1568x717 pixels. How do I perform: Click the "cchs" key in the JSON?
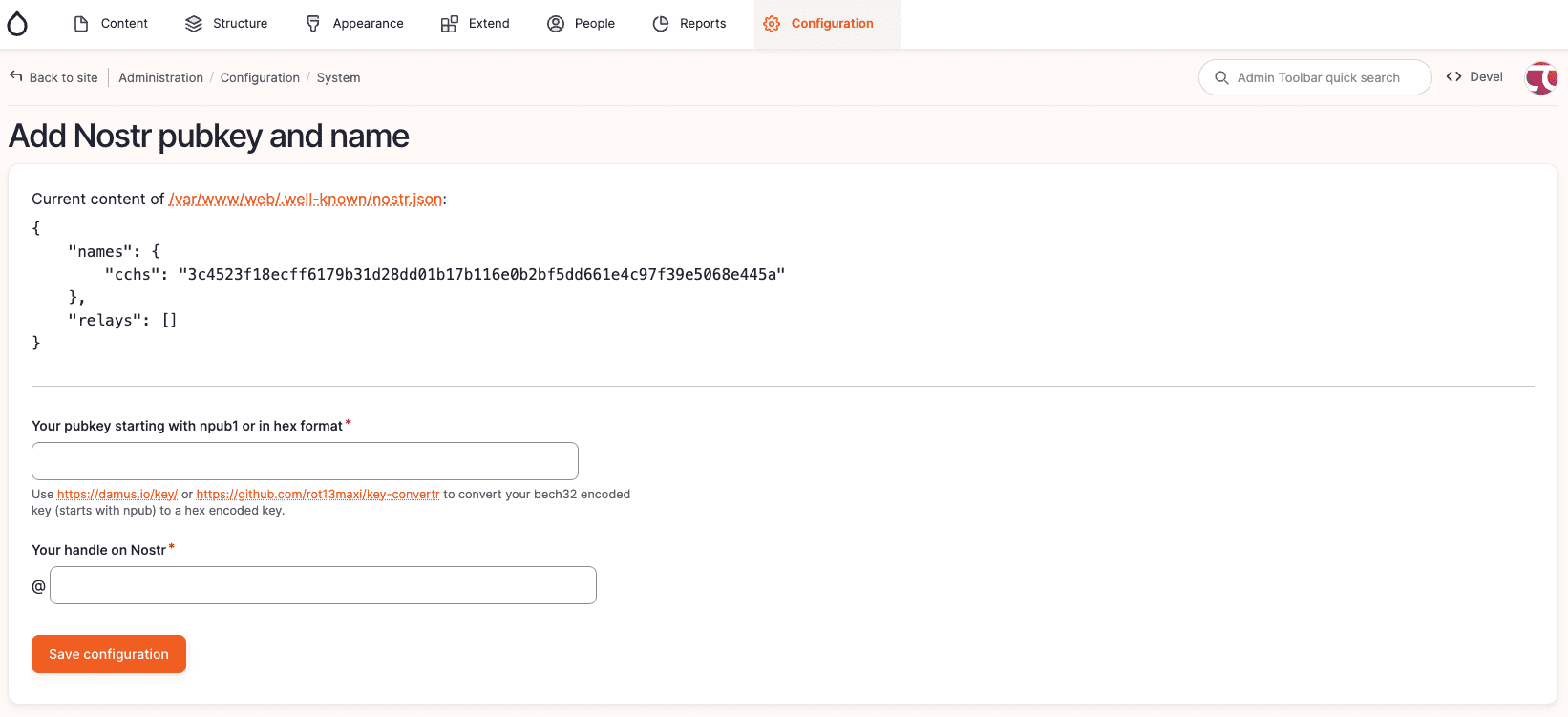point(133,275)
